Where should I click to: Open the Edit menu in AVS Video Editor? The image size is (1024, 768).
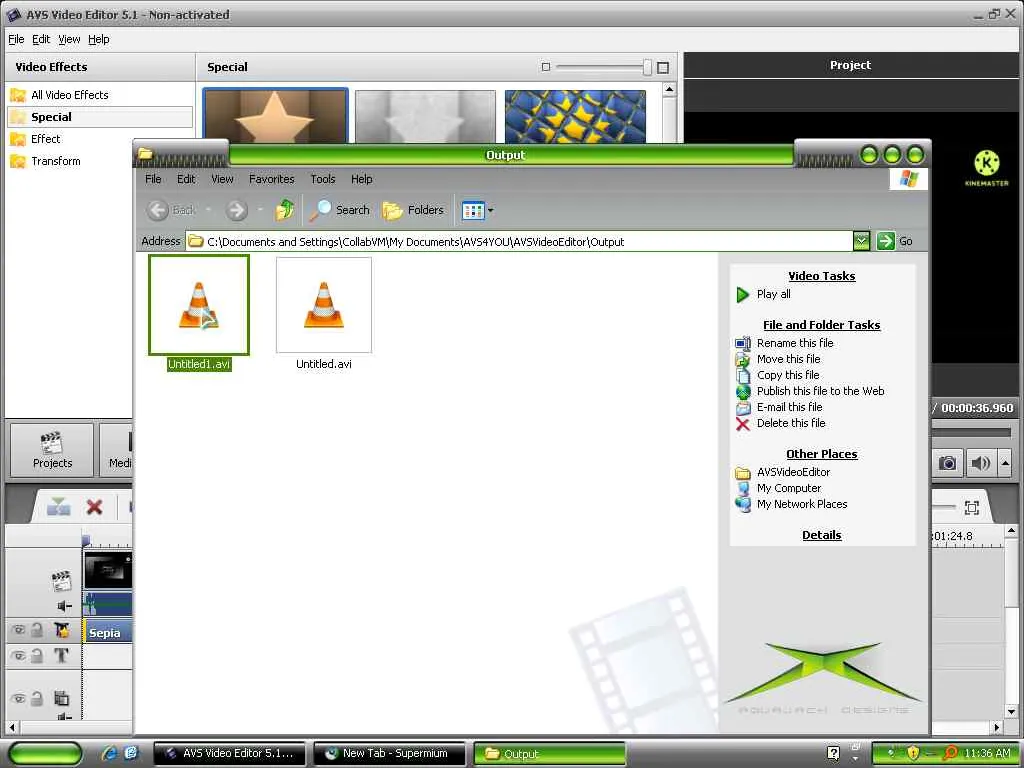click(x=41, y=39)
